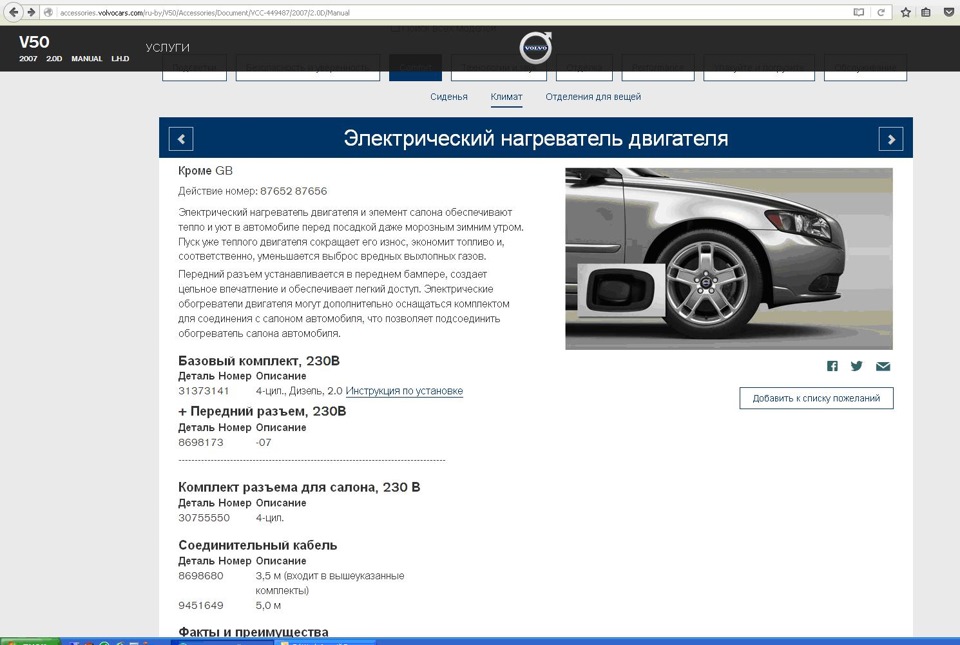Open the bookmarks list icon

coord(926,12)
